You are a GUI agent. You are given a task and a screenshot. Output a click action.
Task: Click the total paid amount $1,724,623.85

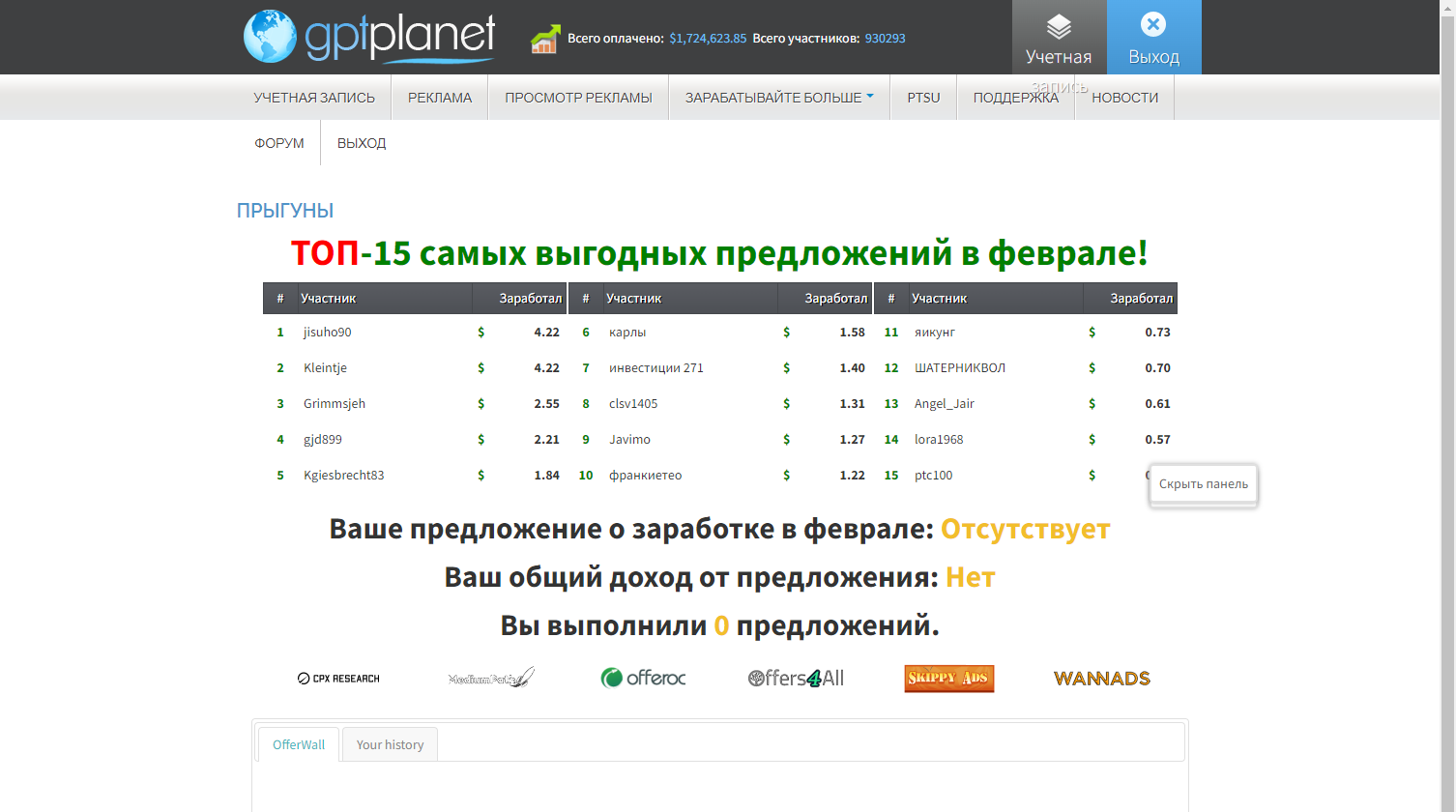[x=708, y=39]
